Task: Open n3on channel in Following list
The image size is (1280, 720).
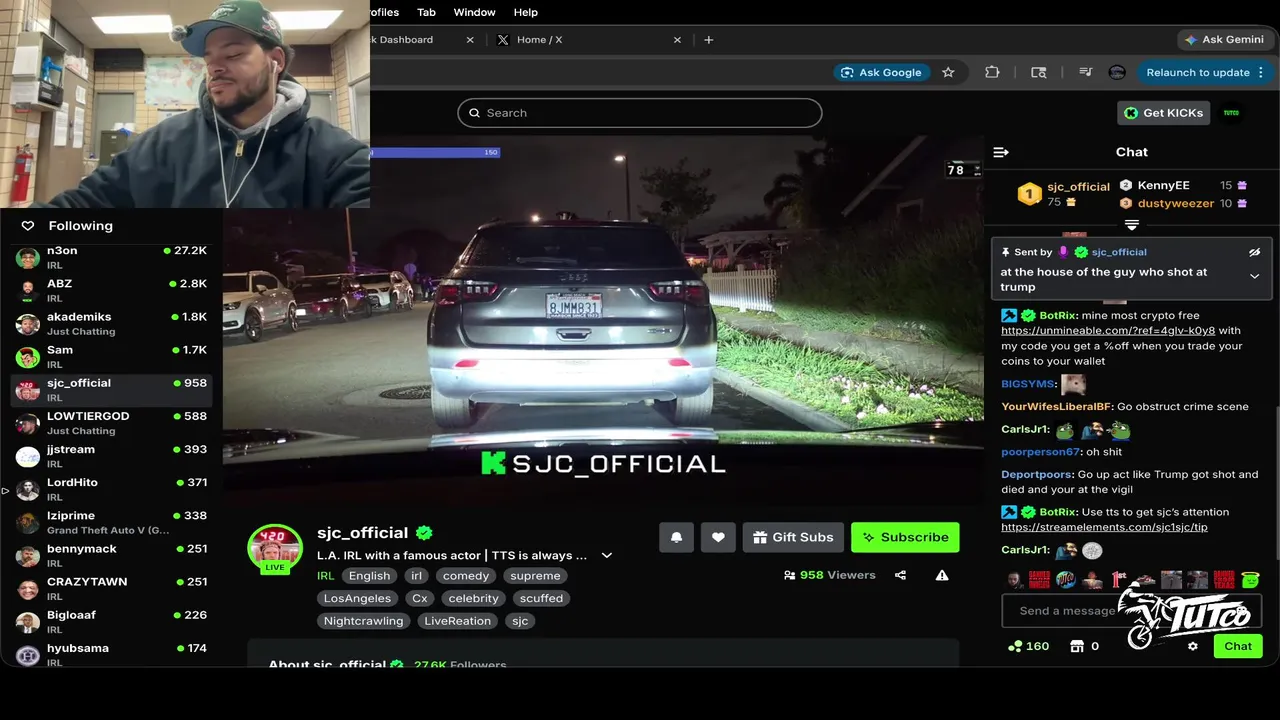Action: click(x=112, y=257)
